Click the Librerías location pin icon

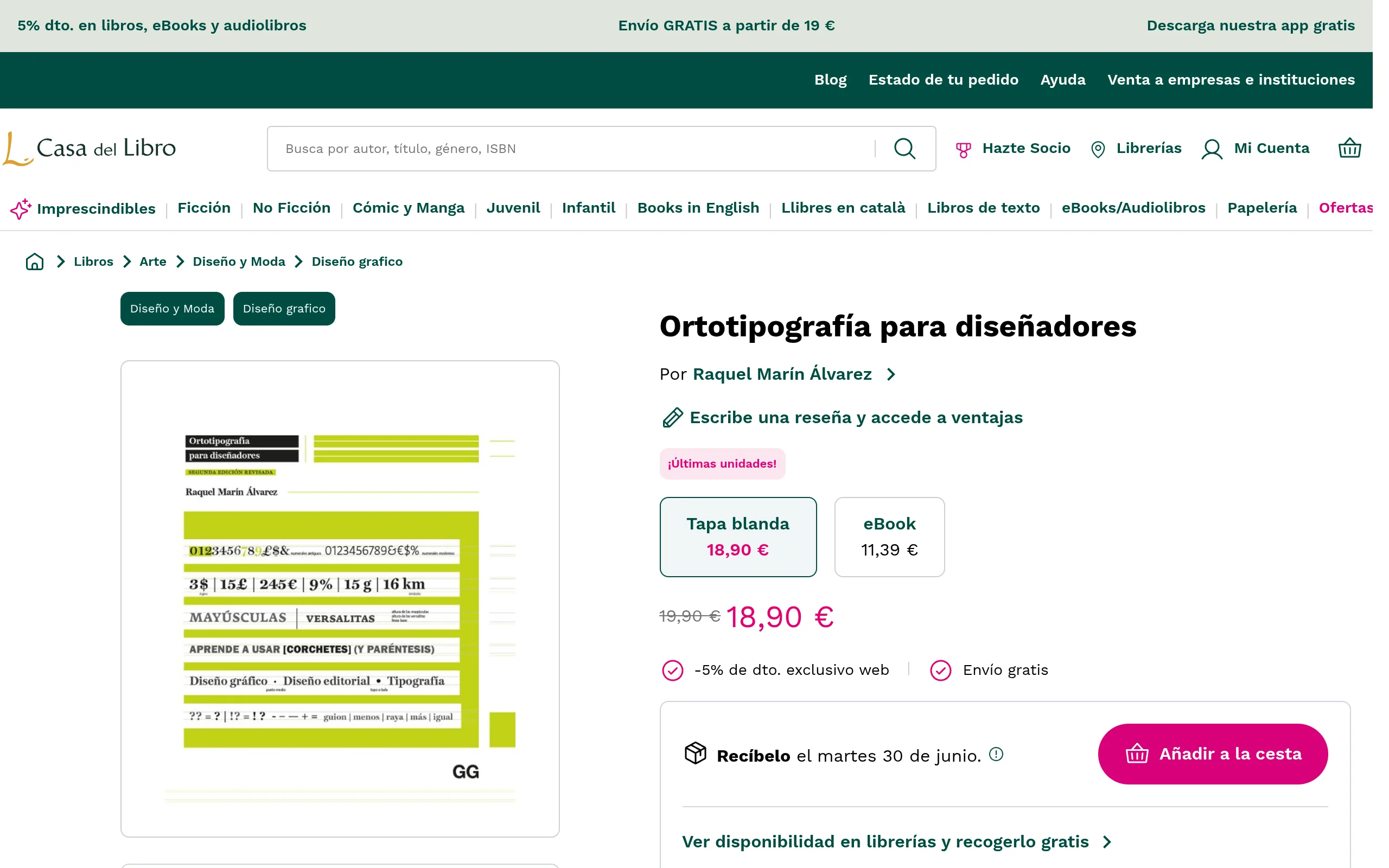[x=1098, y=149]
